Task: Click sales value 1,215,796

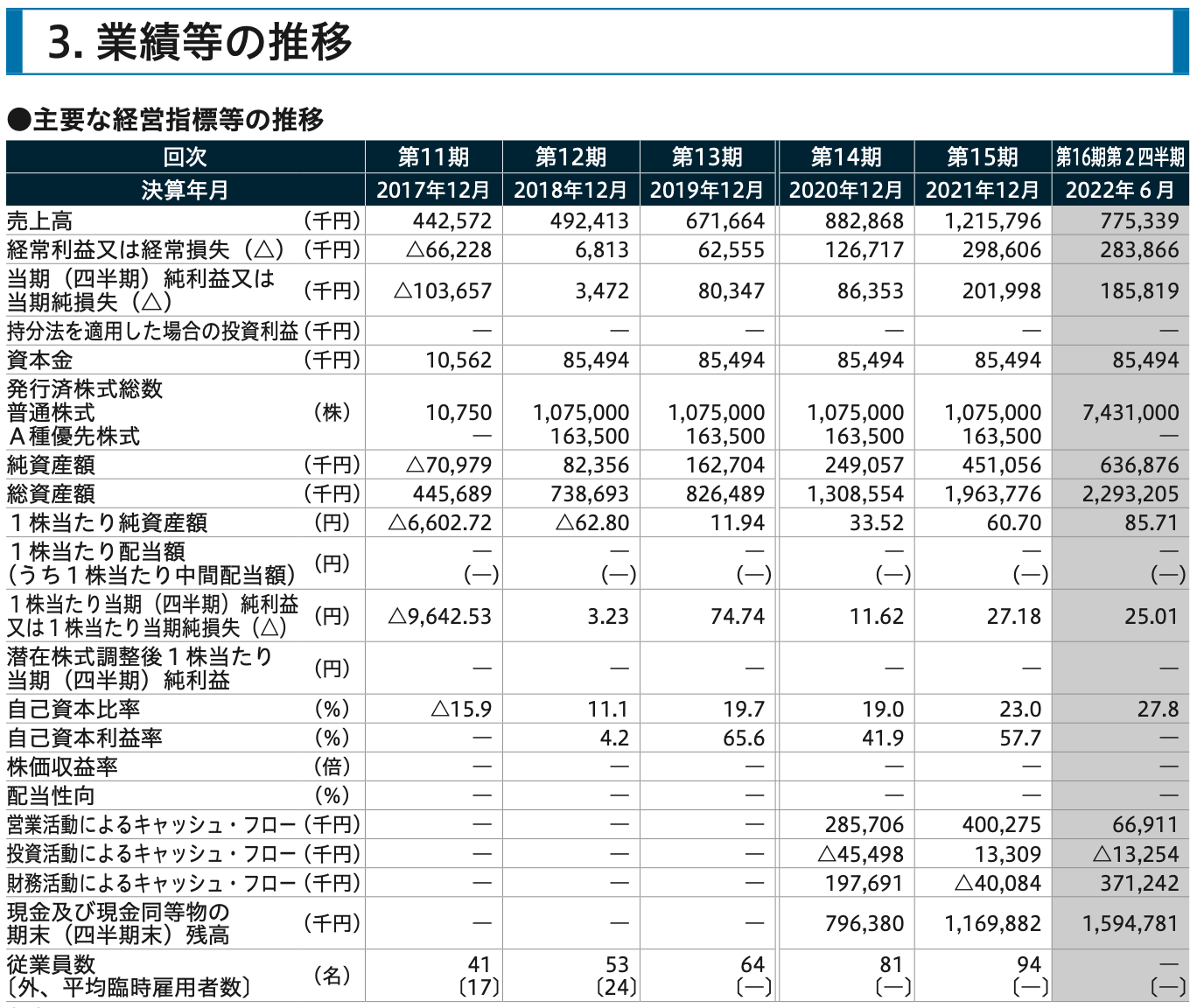Action: (x=993, y=220)
